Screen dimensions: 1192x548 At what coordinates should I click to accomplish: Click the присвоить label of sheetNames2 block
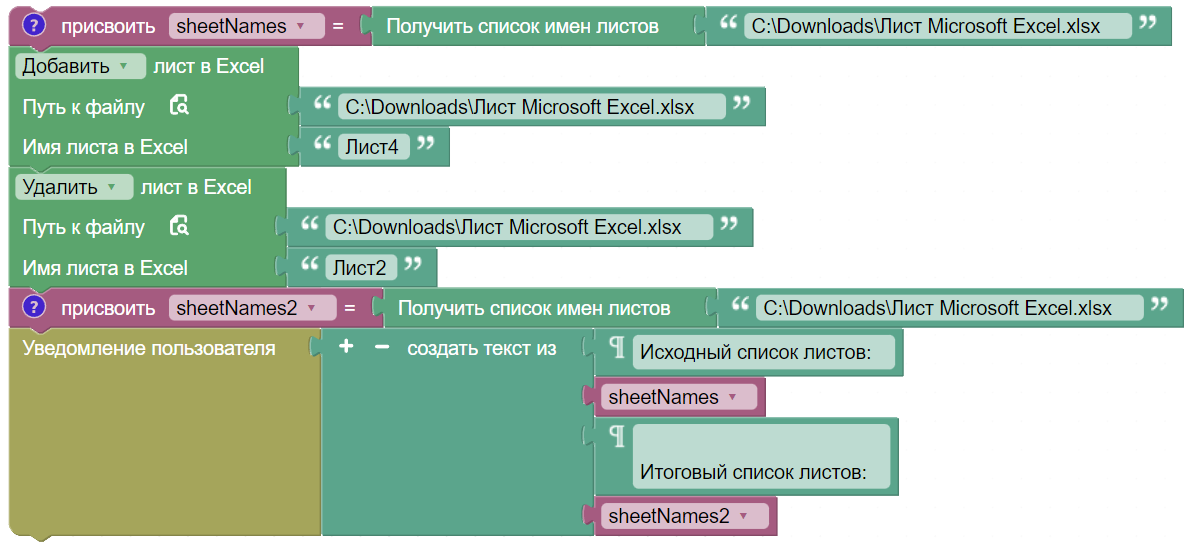coord(109,309)
